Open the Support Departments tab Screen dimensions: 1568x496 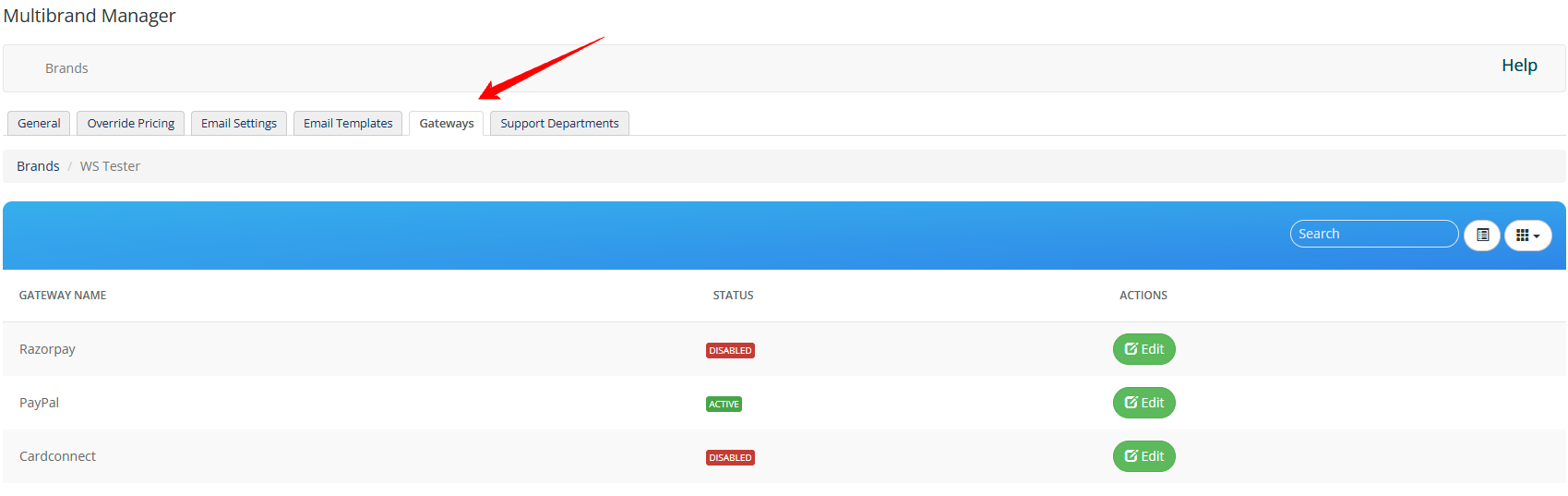click(x=559, y=124)
